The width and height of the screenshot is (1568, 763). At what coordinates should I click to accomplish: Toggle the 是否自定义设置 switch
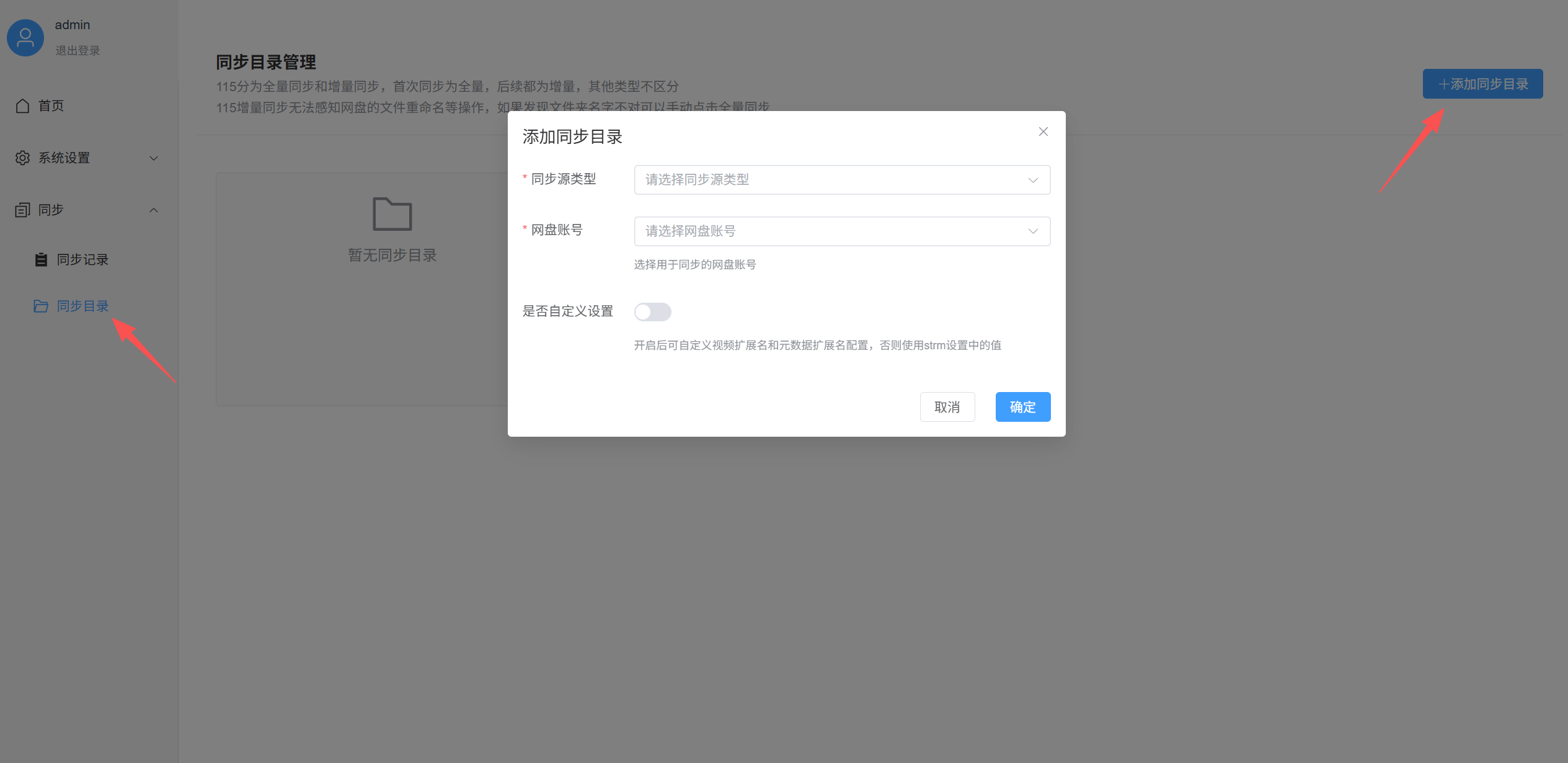[x=652, y=312]
